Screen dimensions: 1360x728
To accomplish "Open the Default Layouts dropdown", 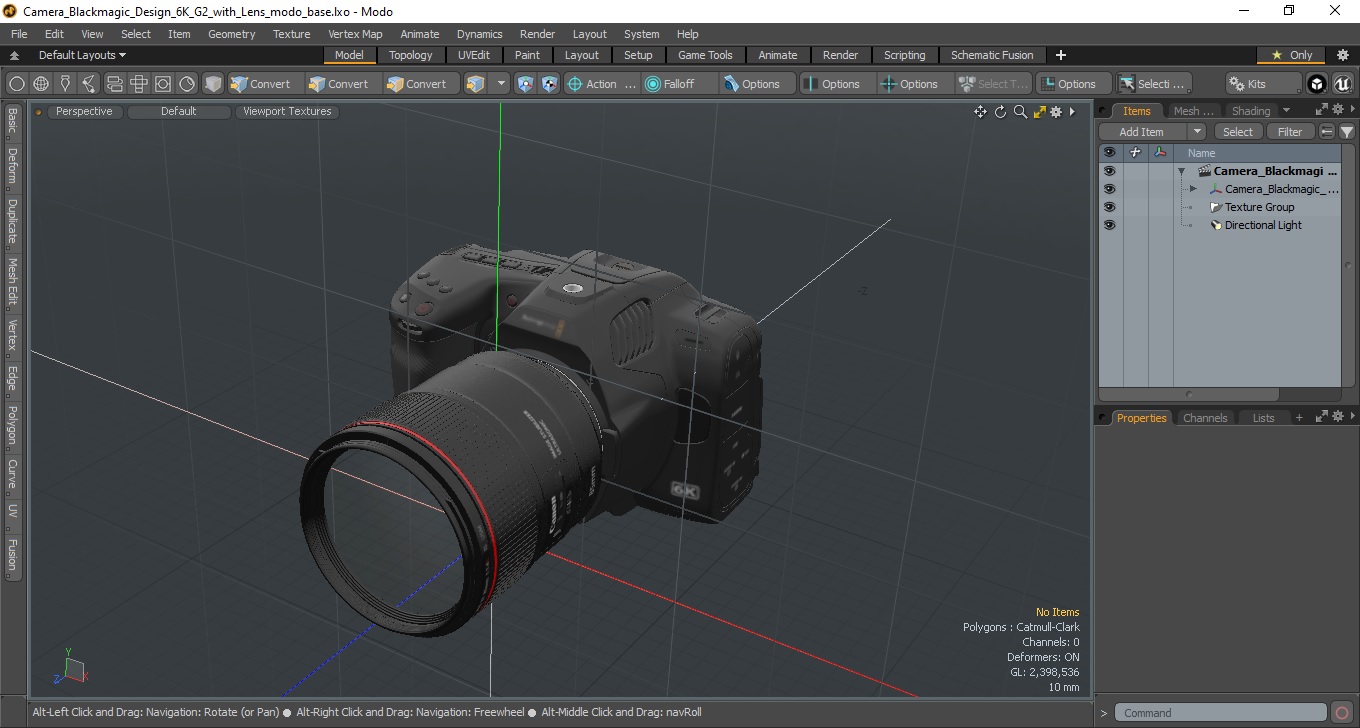I will [x=82, y=55].
